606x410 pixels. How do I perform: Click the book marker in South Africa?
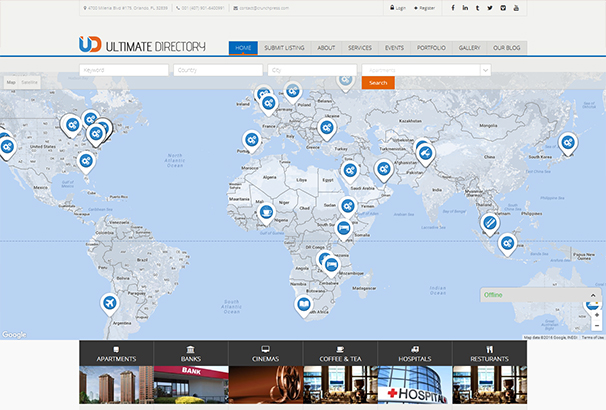(x=304, y=306)
